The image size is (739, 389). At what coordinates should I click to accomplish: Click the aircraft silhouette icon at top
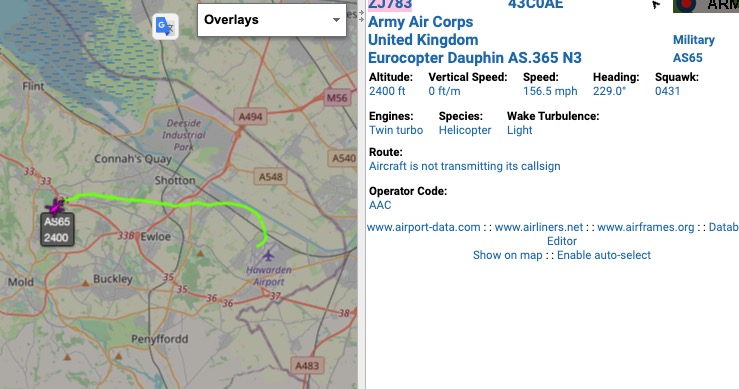pos(656,5)
